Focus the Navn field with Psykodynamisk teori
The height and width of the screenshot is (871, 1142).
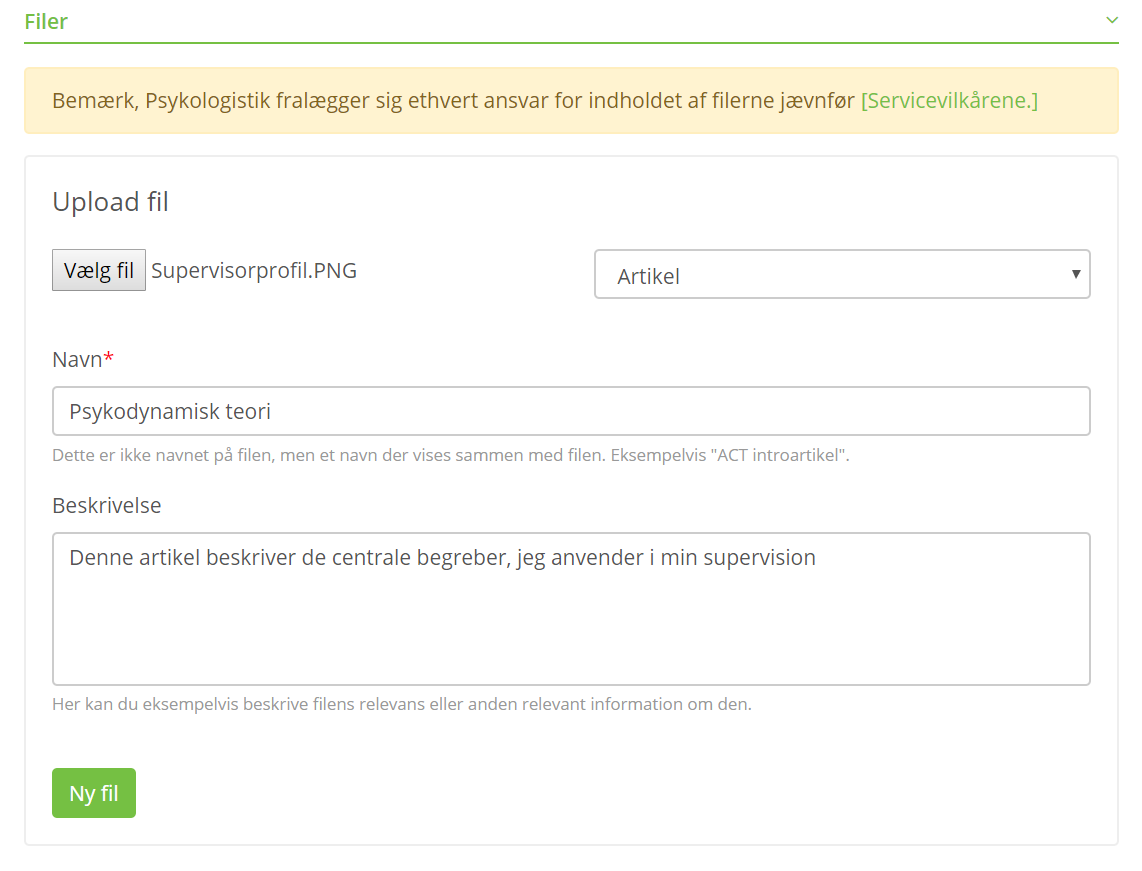point(570,411)
